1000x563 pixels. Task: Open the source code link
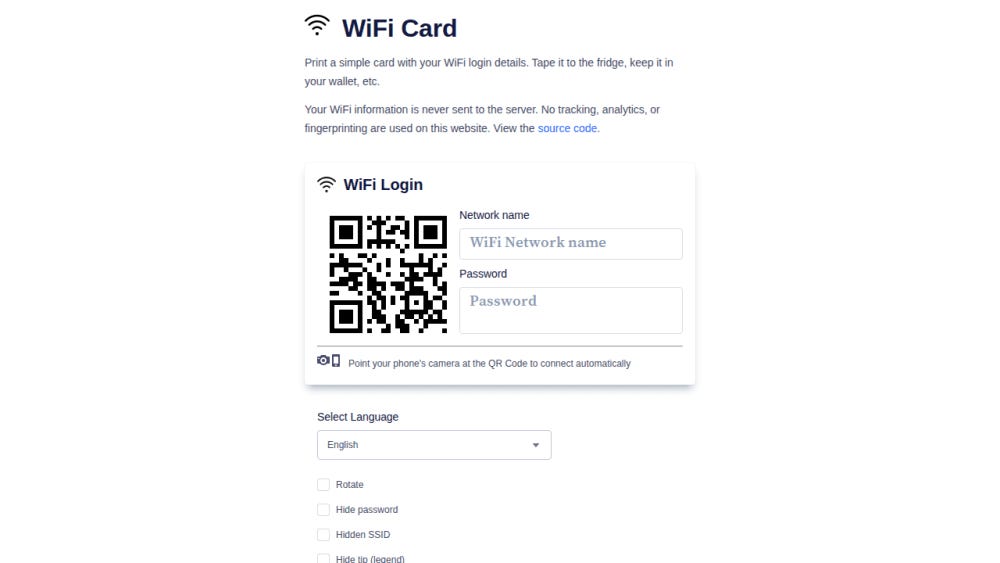(x=567, y=128)
